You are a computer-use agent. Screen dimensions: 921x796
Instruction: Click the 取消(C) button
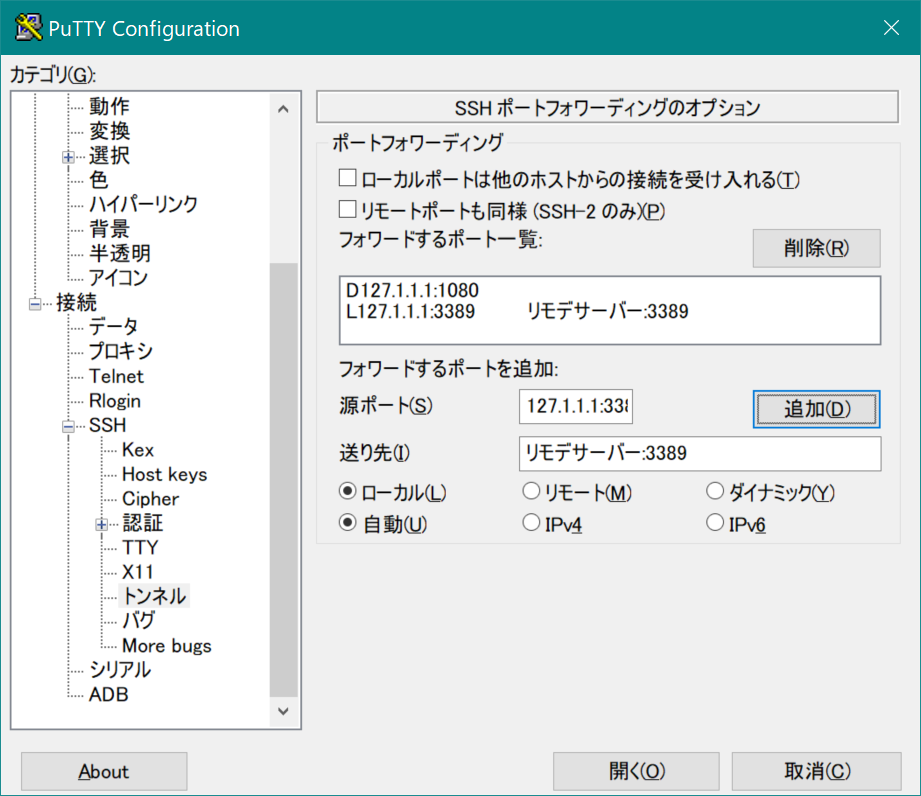pyautogui.click(x=816, y=771)
